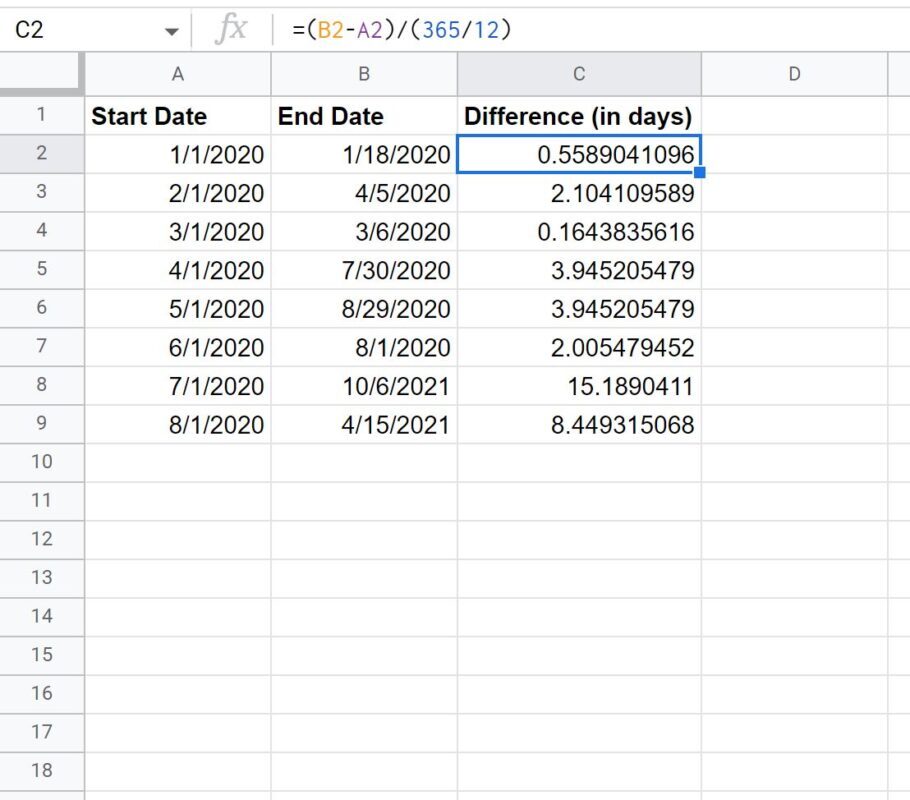The image size is (910, 800).
Task: Select cell with value 8.449315068
Action: click(579, 424)
